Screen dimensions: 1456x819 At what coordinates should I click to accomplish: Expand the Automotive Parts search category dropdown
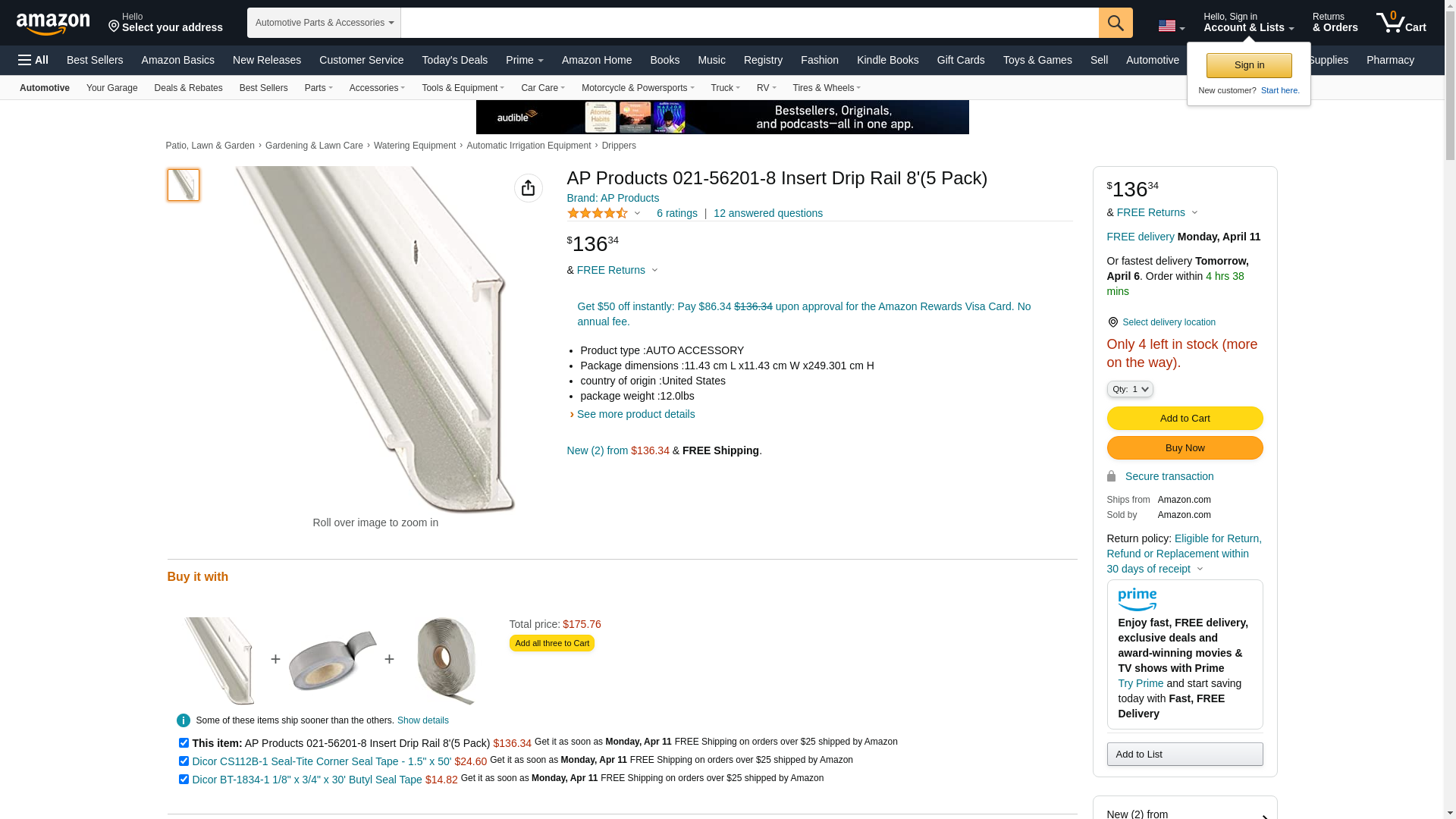324,23
